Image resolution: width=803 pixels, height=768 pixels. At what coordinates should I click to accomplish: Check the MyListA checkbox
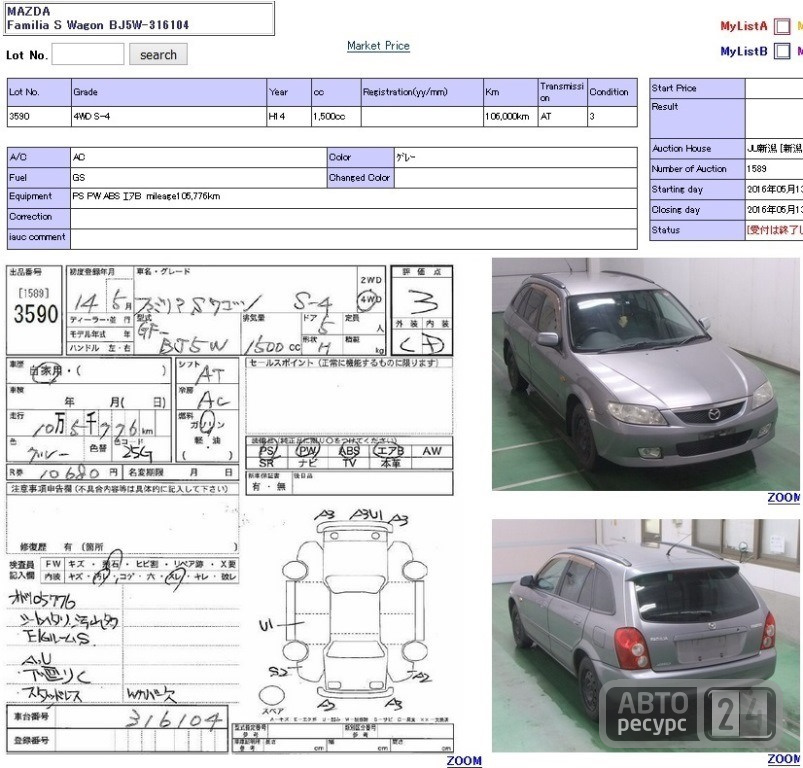click(782, 26)
